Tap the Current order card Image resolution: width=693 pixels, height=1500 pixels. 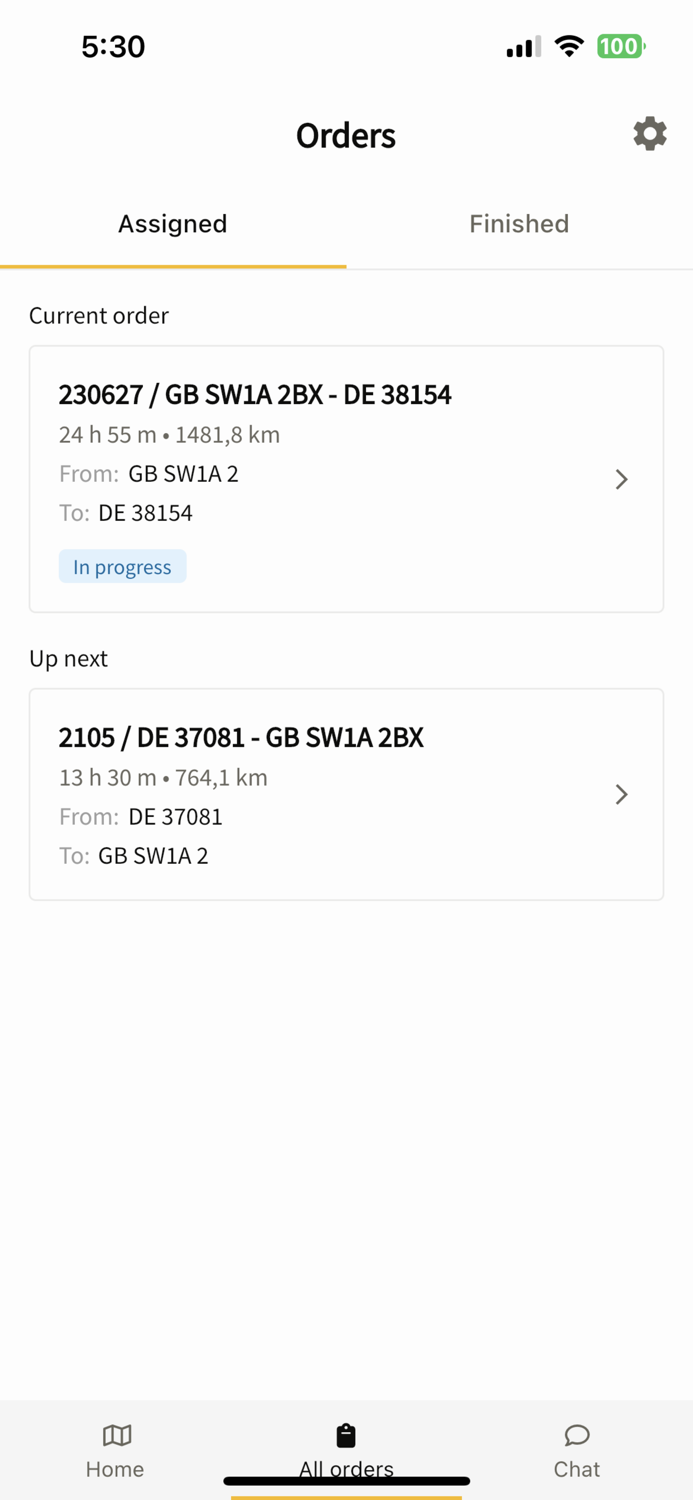pyautogui.click(x=346, y=478)
